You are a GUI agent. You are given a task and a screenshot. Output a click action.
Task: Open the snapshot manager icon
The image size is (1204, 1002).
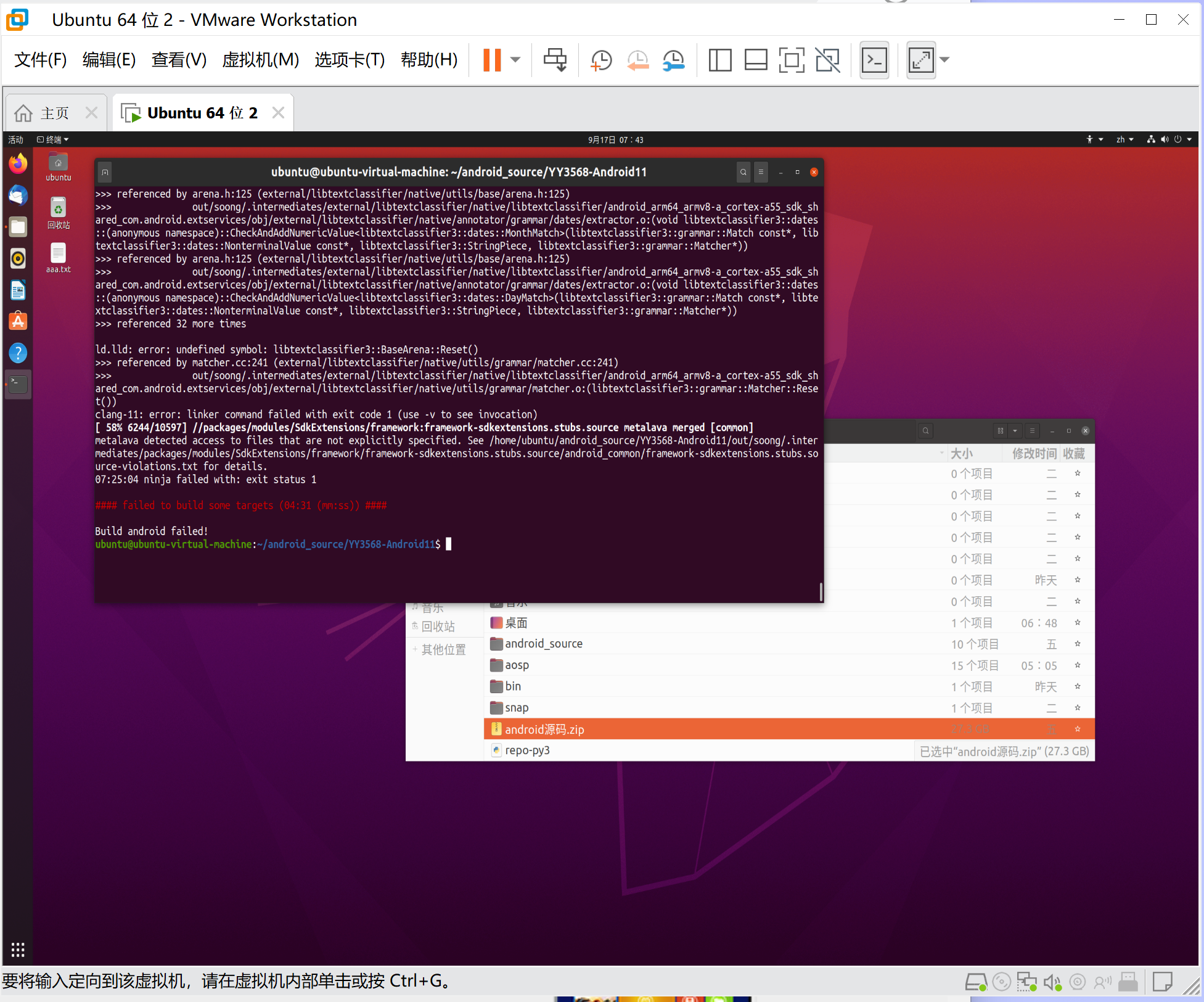(674, 60)
